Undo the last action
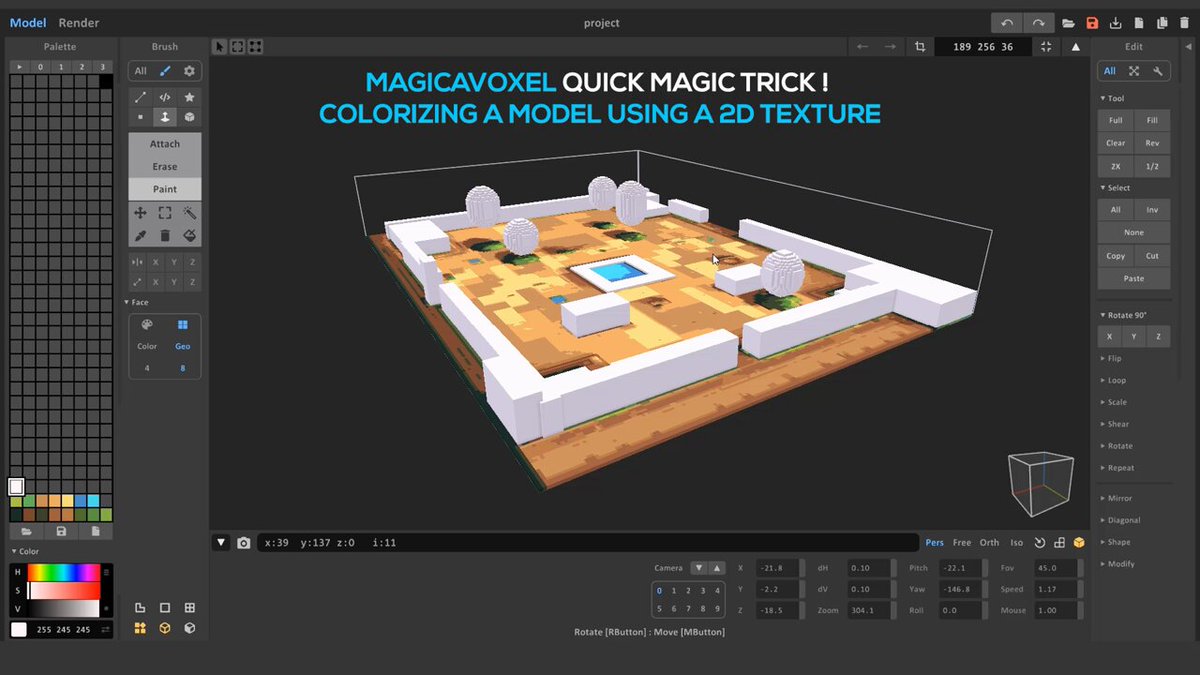 click(x=1006, y=23)
